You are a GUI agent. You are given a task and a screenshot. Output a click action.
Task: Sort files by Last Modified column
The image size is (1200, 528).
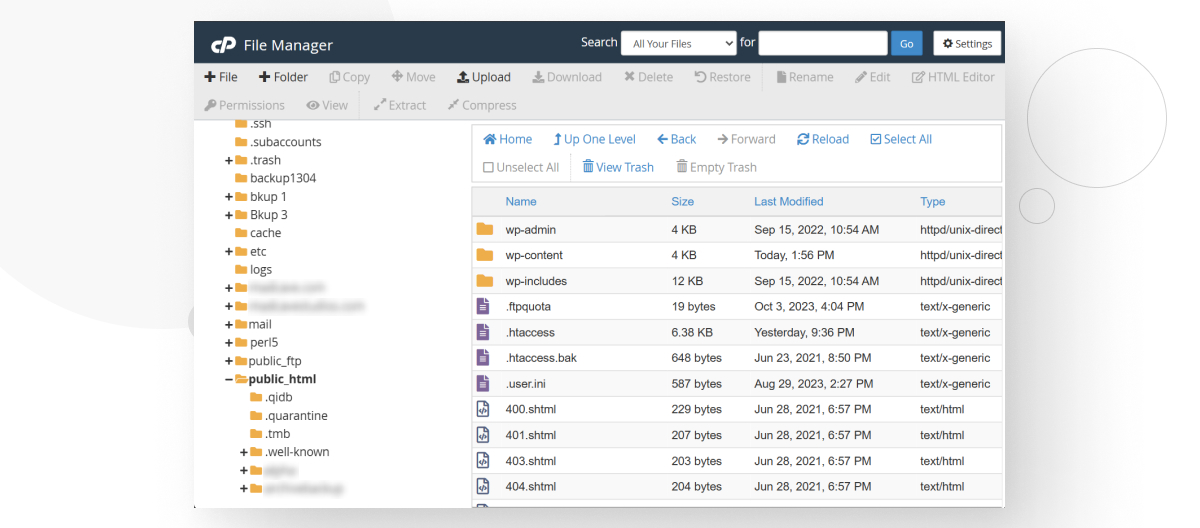coord(788,201)
